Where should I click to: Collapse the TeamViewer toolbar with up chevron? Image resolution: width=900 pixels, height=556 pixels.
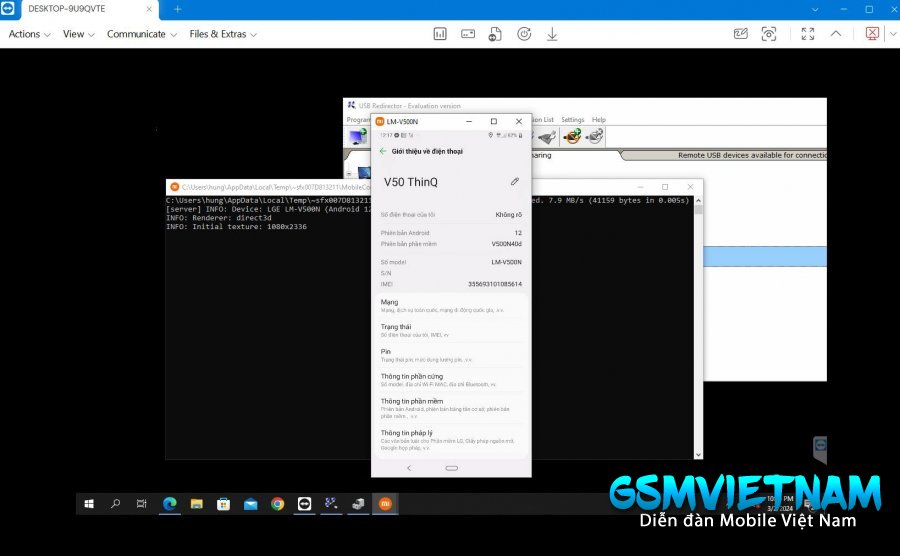[x=836, y=33]
